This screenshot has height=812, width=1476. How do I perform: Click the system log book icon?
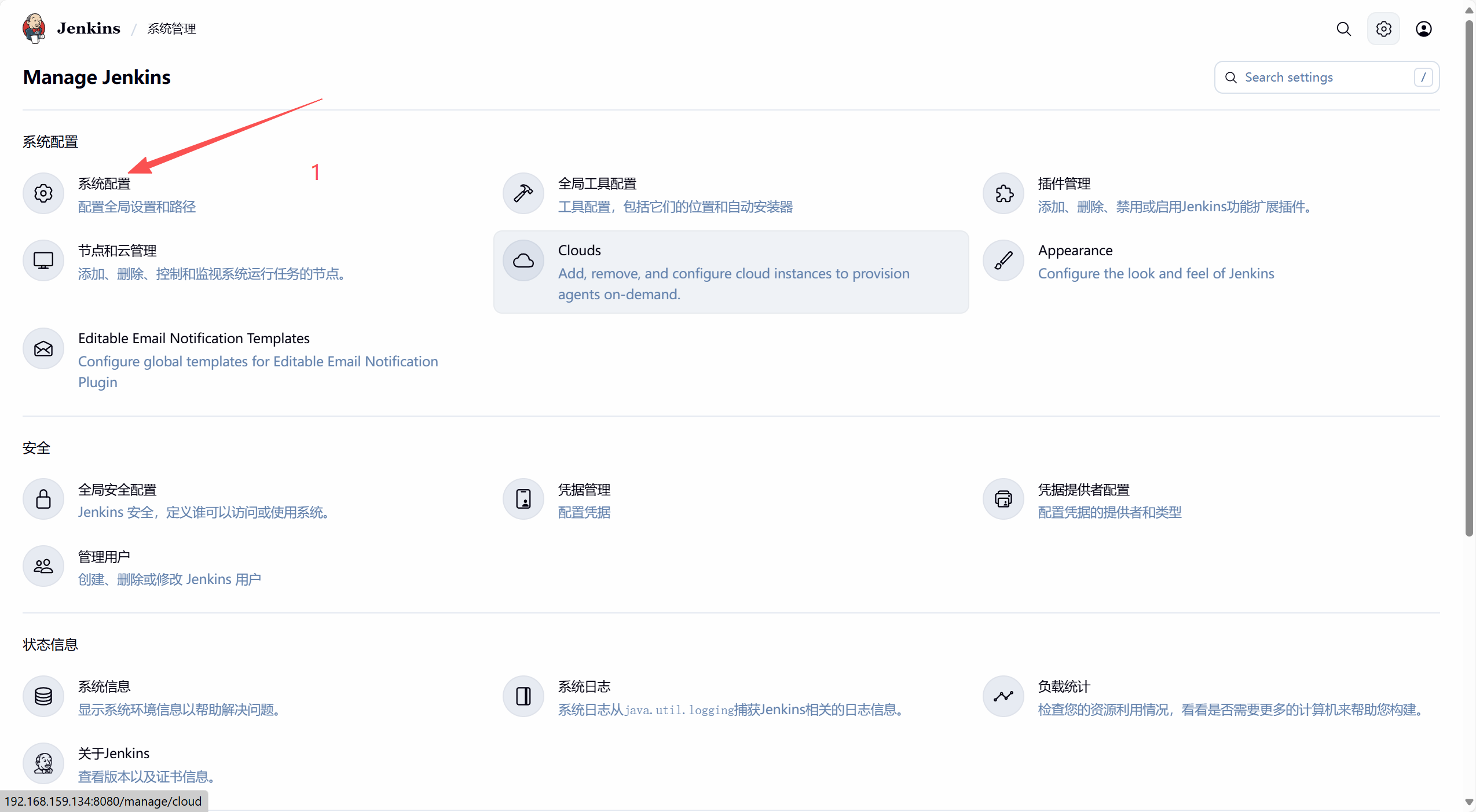click(523, 696)
